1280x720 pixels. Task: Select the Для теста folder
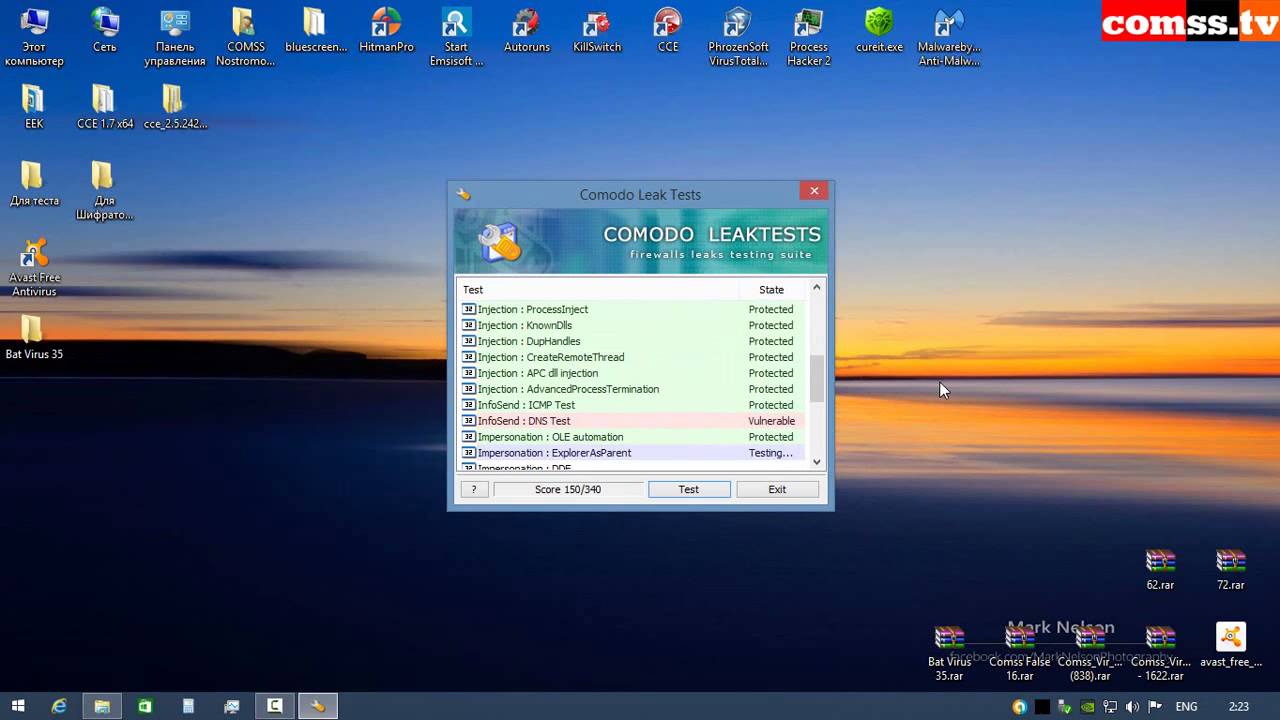coord(34,183)
